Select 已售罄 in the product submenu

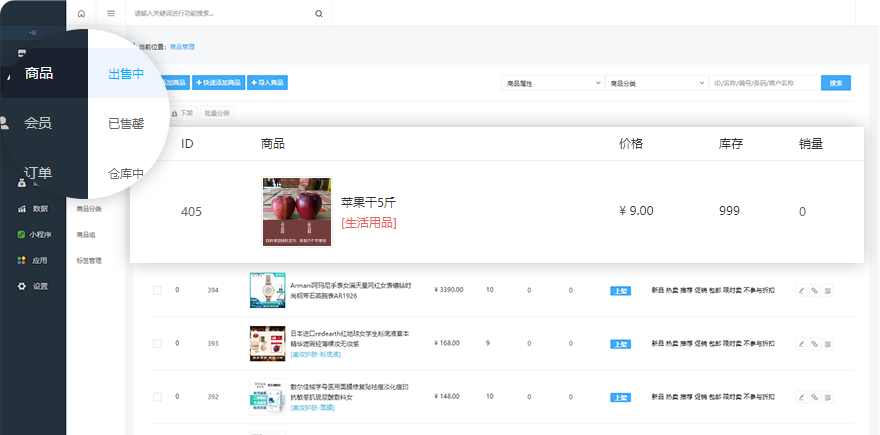click(x=126, y=124)
